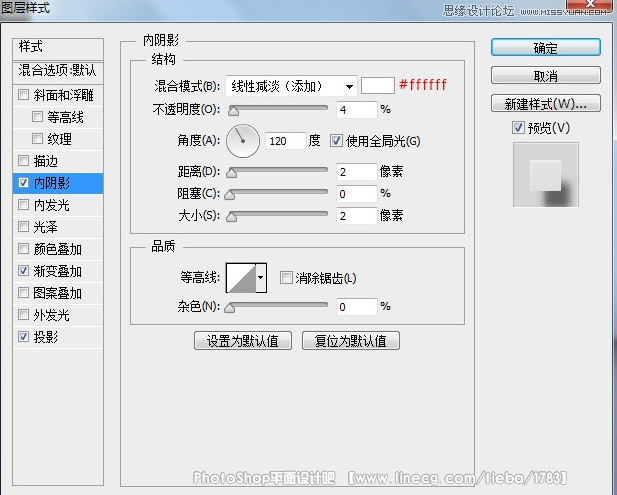This screenshot has height=495, width=617.
Task: Click the 取消 button
Action: (x=546, y=76)
